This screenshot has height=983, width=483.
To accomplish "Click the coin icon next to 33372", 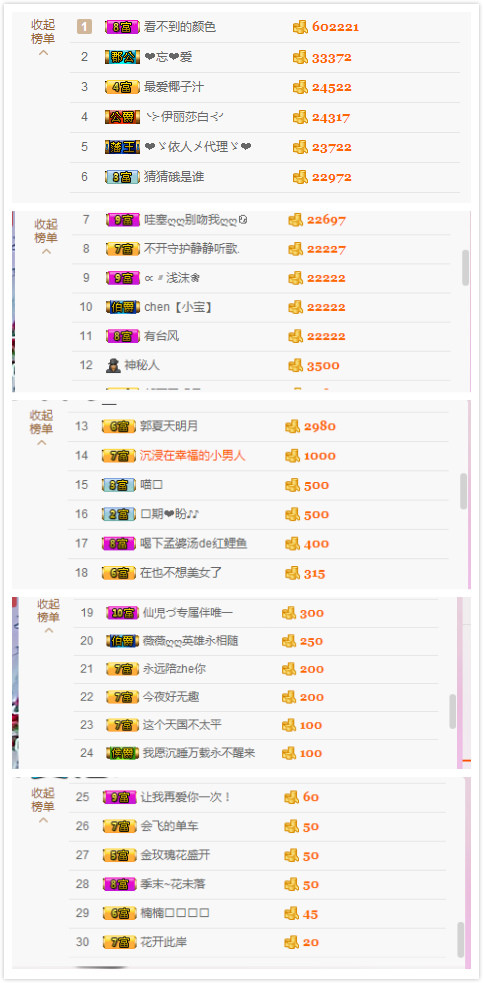I will click(300, 57).
